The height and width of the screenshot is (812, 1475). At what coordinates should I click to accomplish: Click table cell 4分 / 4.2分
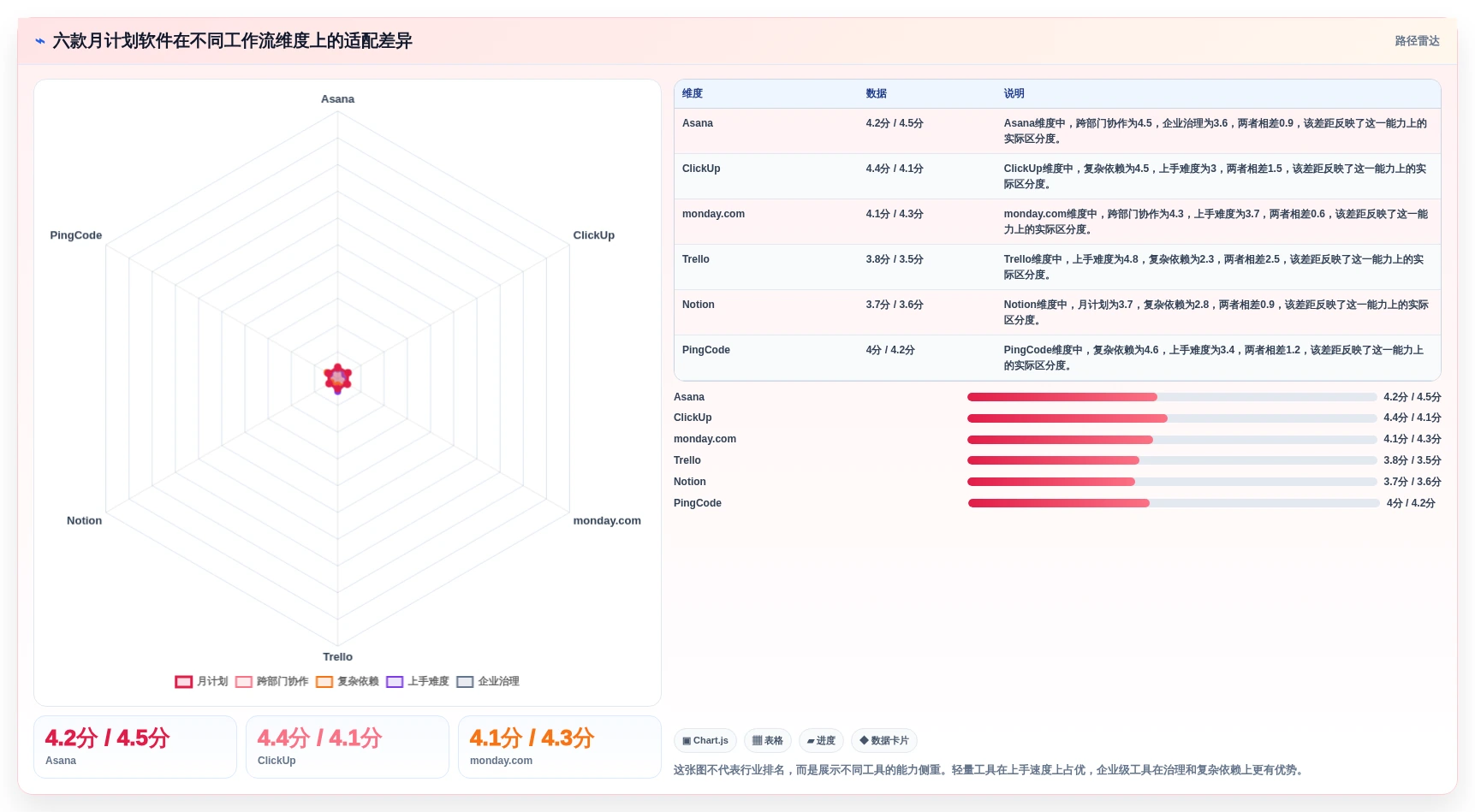pos(890,350)
